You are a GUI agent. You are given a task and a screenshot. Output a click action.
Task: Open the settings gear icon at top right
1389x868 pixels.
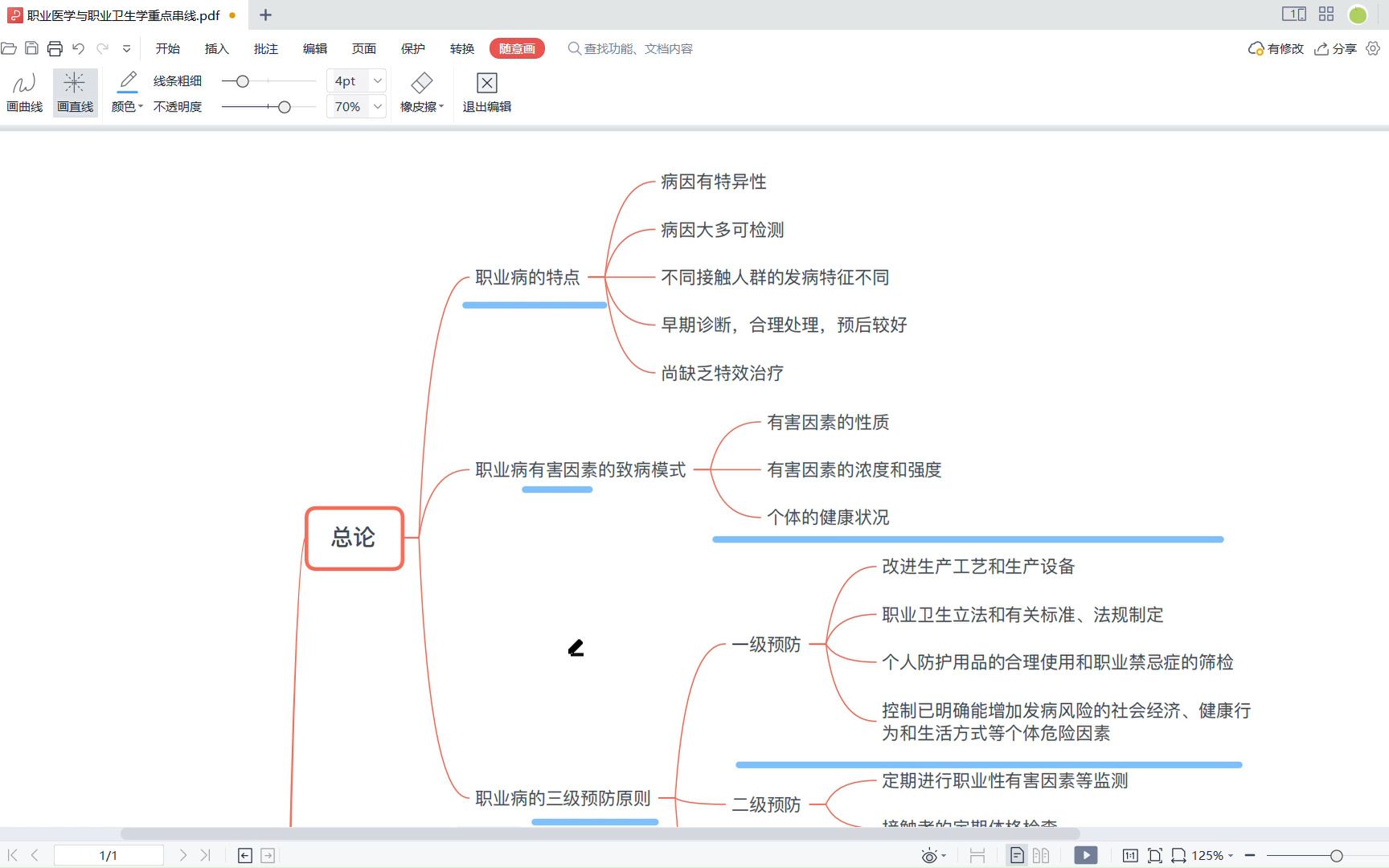pos(1373,48)
